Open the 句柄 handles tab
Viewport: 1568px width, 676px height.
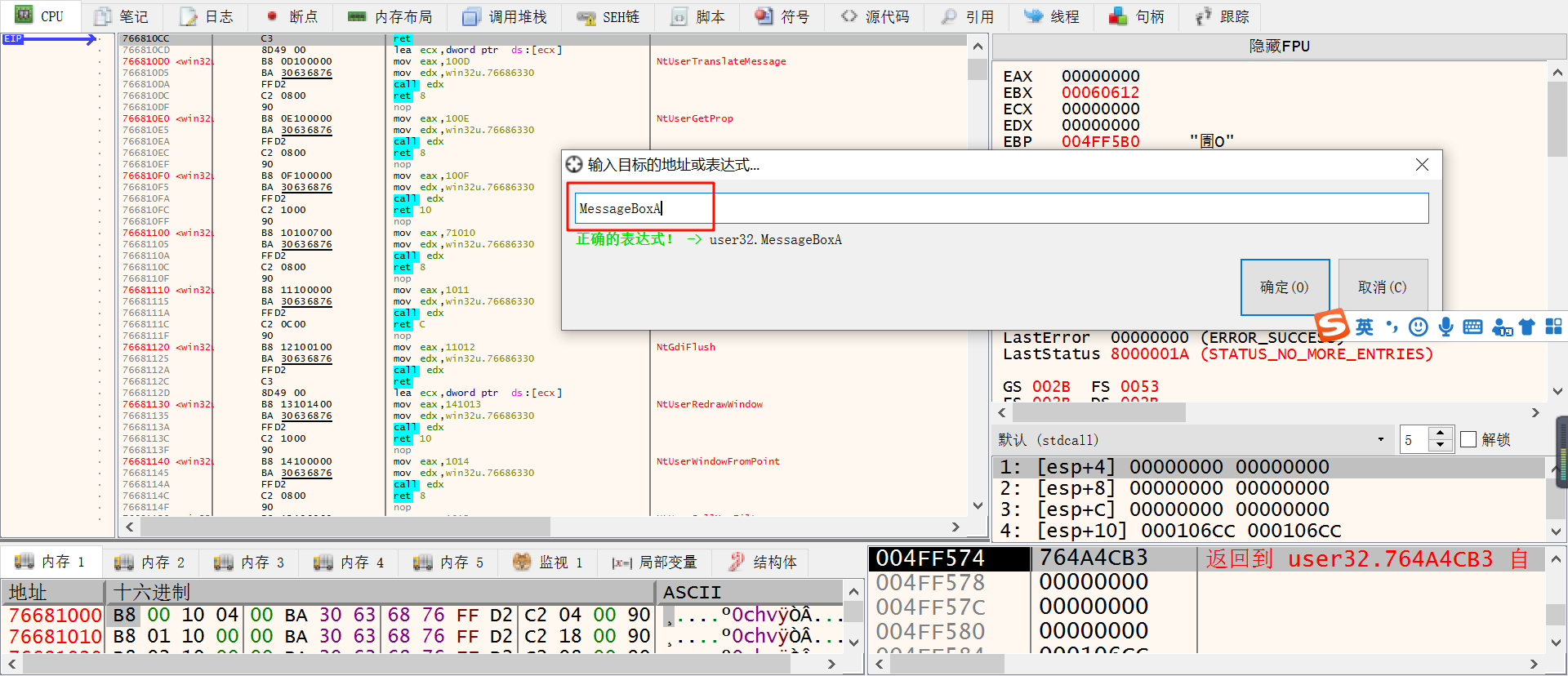[1137, 16]
